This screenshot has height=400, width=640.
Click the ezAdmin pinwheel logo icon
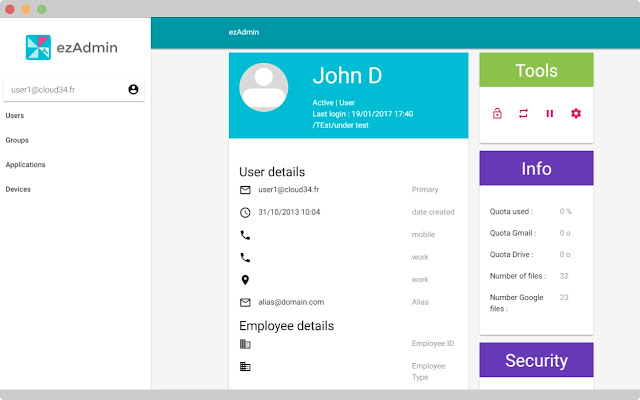pos(38,47)
